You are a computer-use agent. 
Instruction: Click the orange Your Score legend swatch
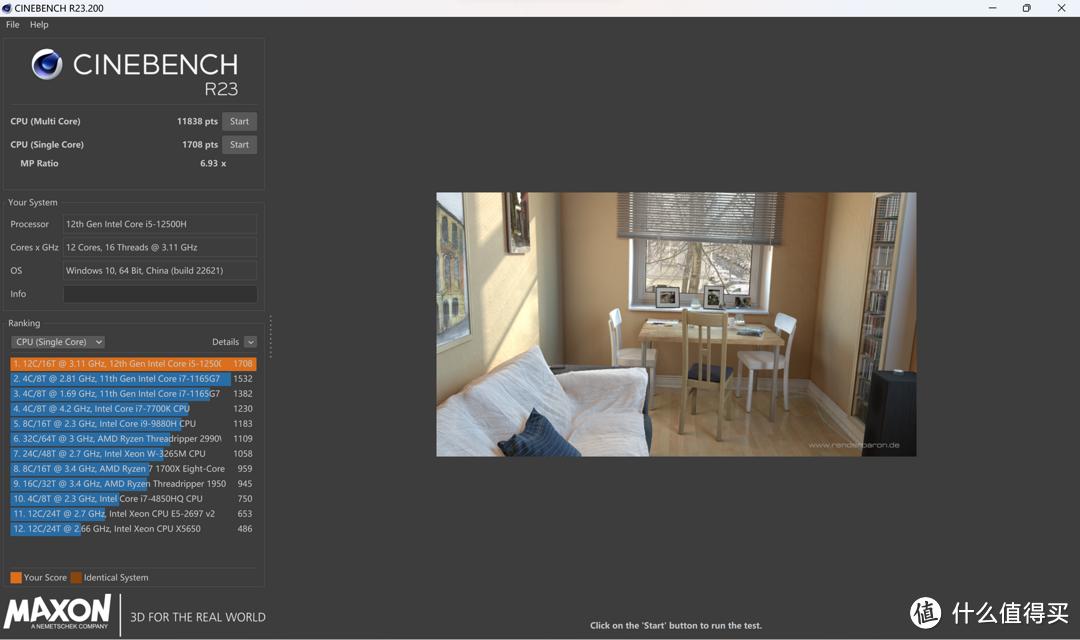[x=16, y=577]
